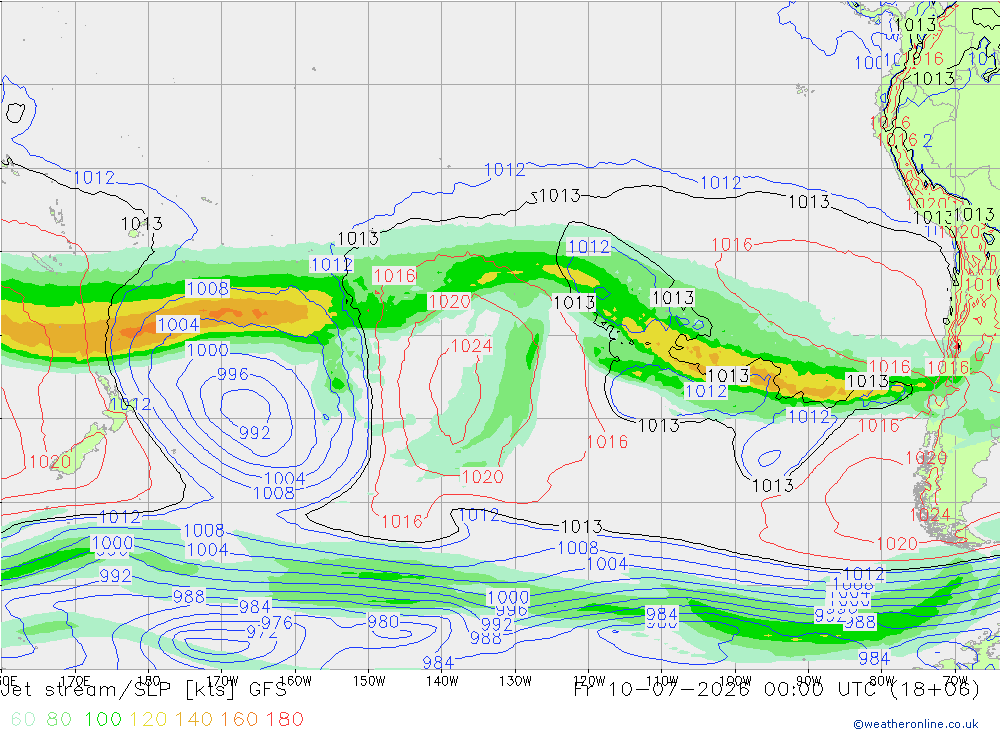Click the 980 isobar label
The width and height of the screenshot is (1000, 733).
[383, 621]
